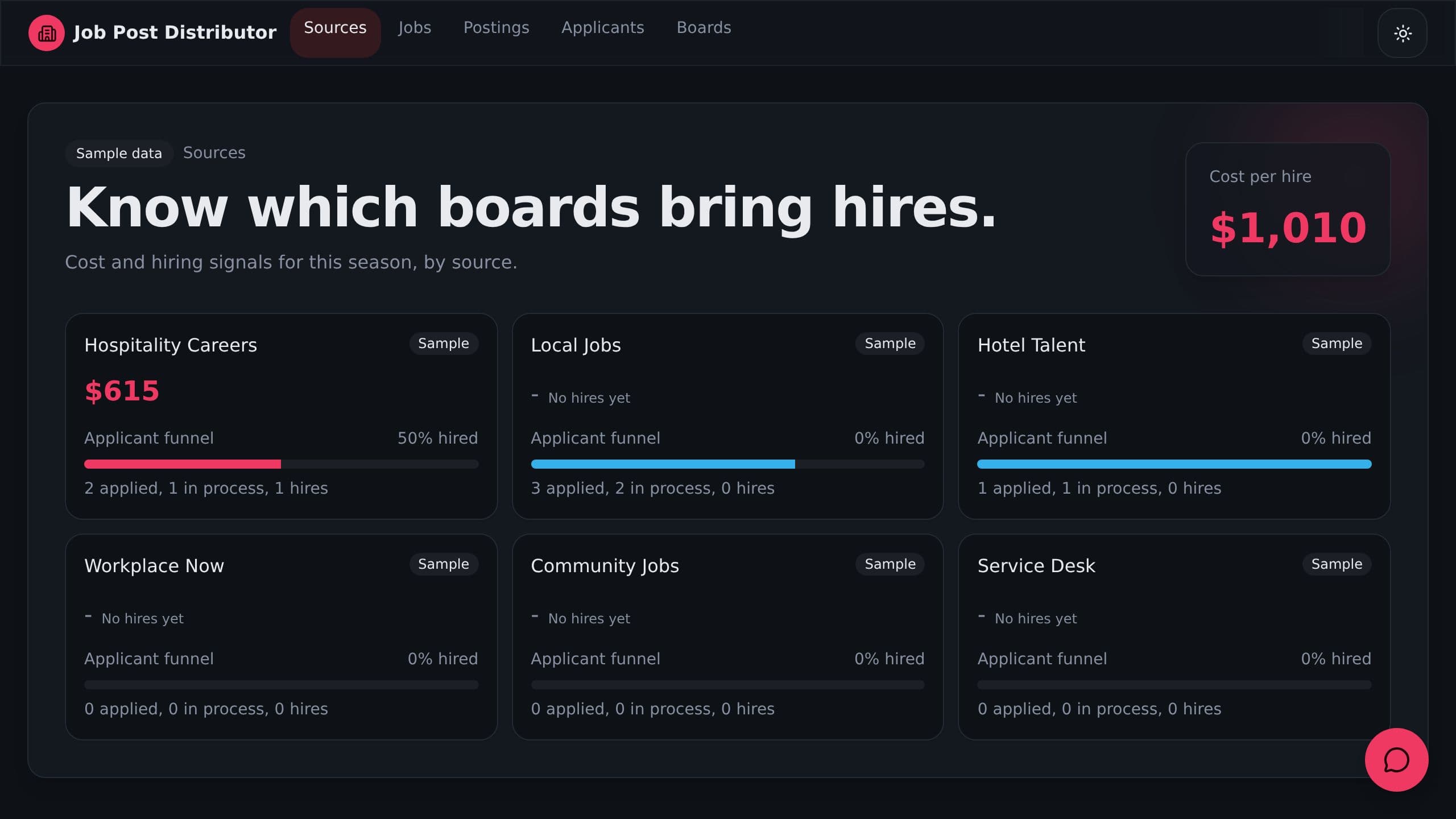Image resolution: width=1456 pixels, height=819 pixels.
Task: Open the Hospitality Careers card title
Action: tap(171, 345)
